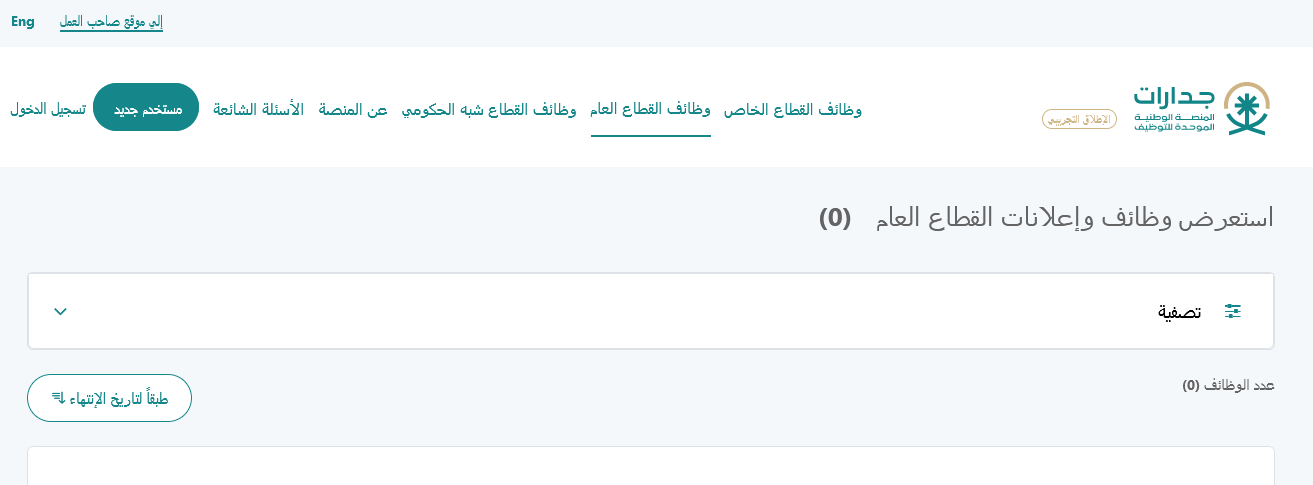The height and width of the screenshot is (485, 1313).
Task: Open الأسئلة الشائعة FAQ page
Action: pos(258,109)
